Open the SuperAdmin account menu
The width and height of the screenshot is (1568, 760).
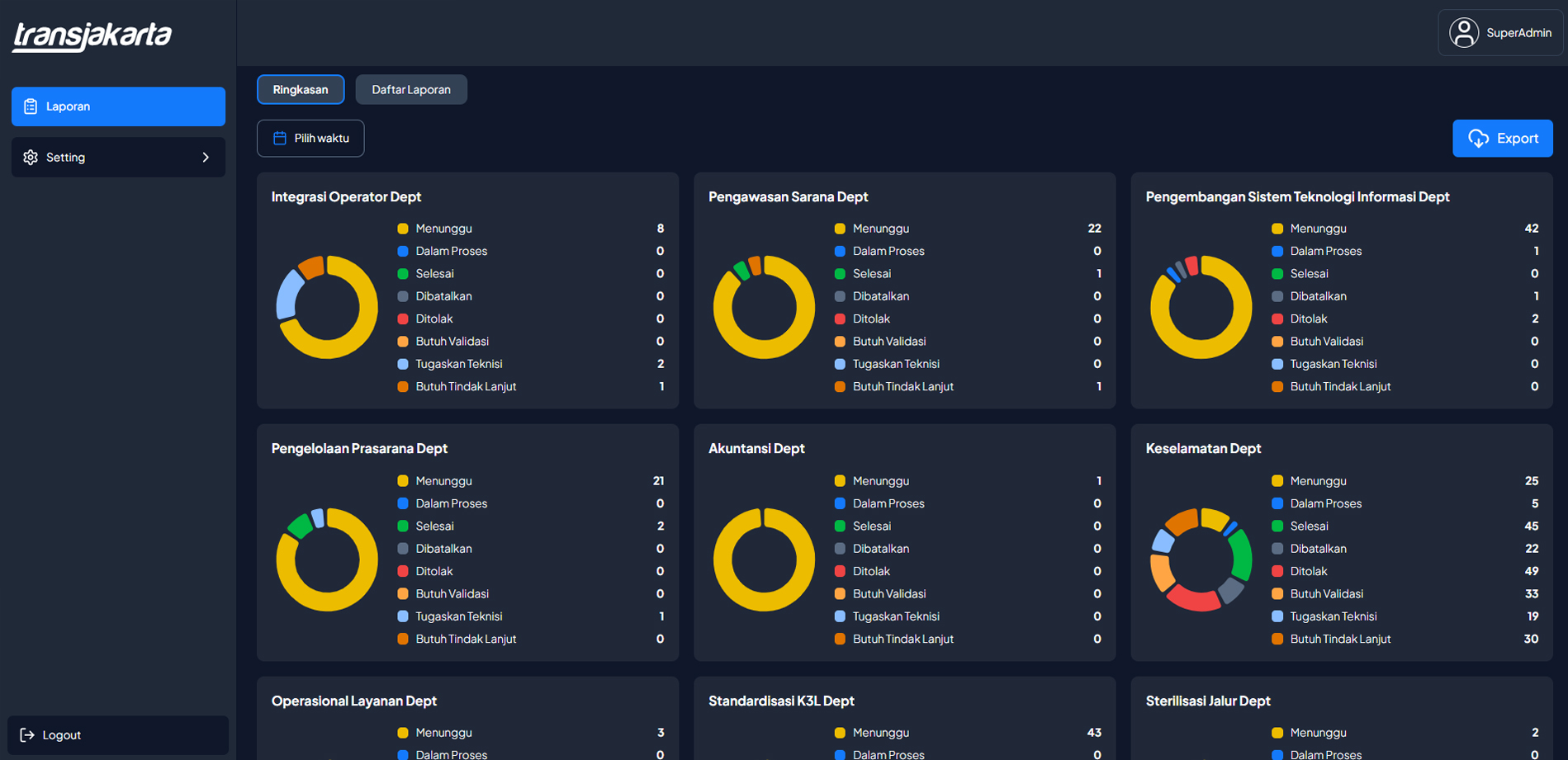click(1499, 33)
